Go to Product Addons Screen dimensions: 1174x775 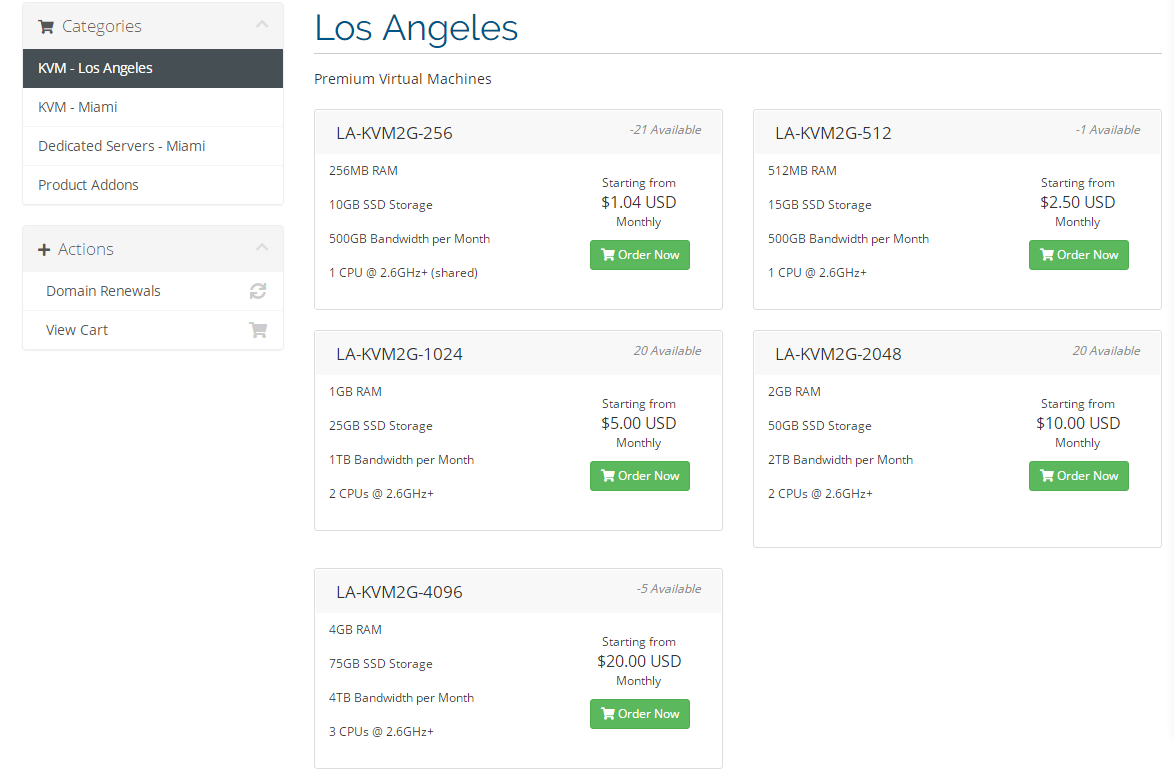[88, 185]
